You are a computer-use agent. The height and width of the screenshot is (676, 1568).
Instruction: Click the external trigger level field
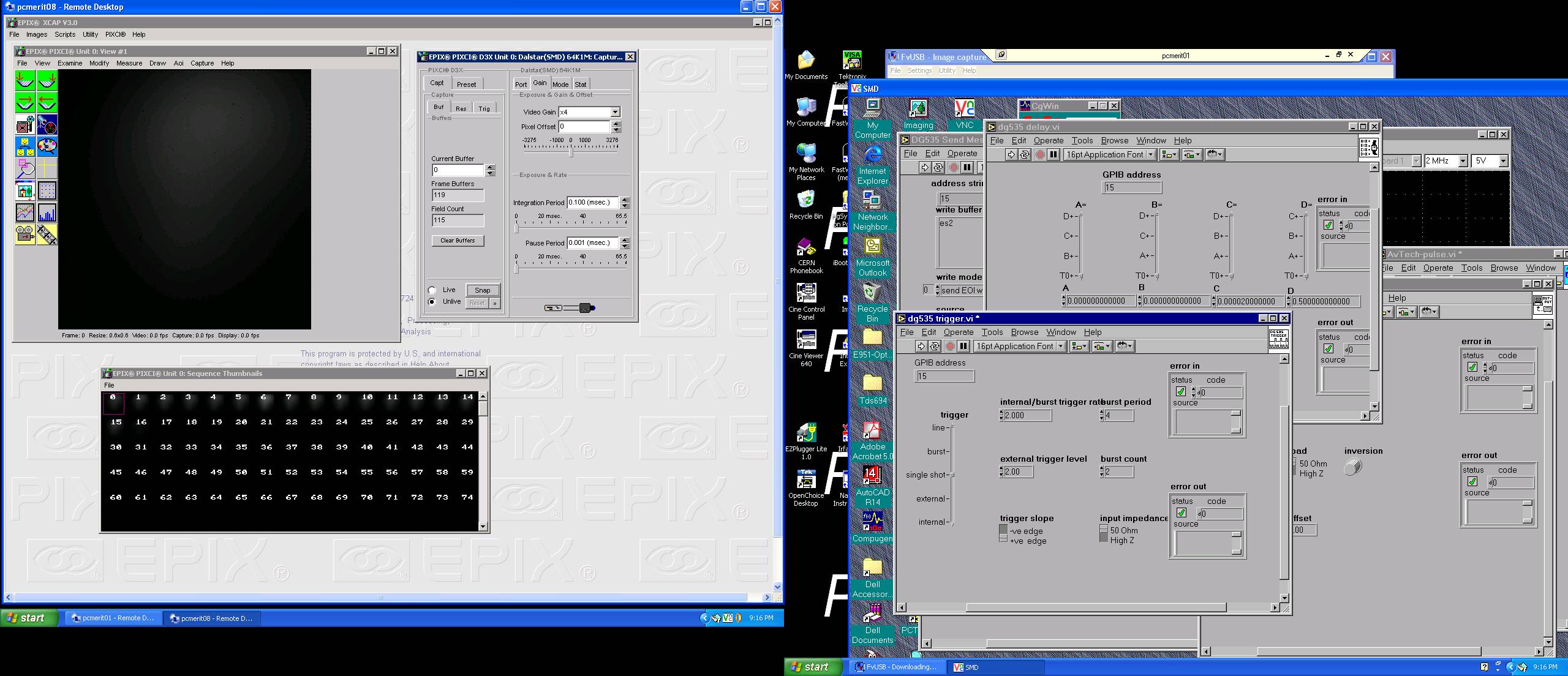point(1018,471)
